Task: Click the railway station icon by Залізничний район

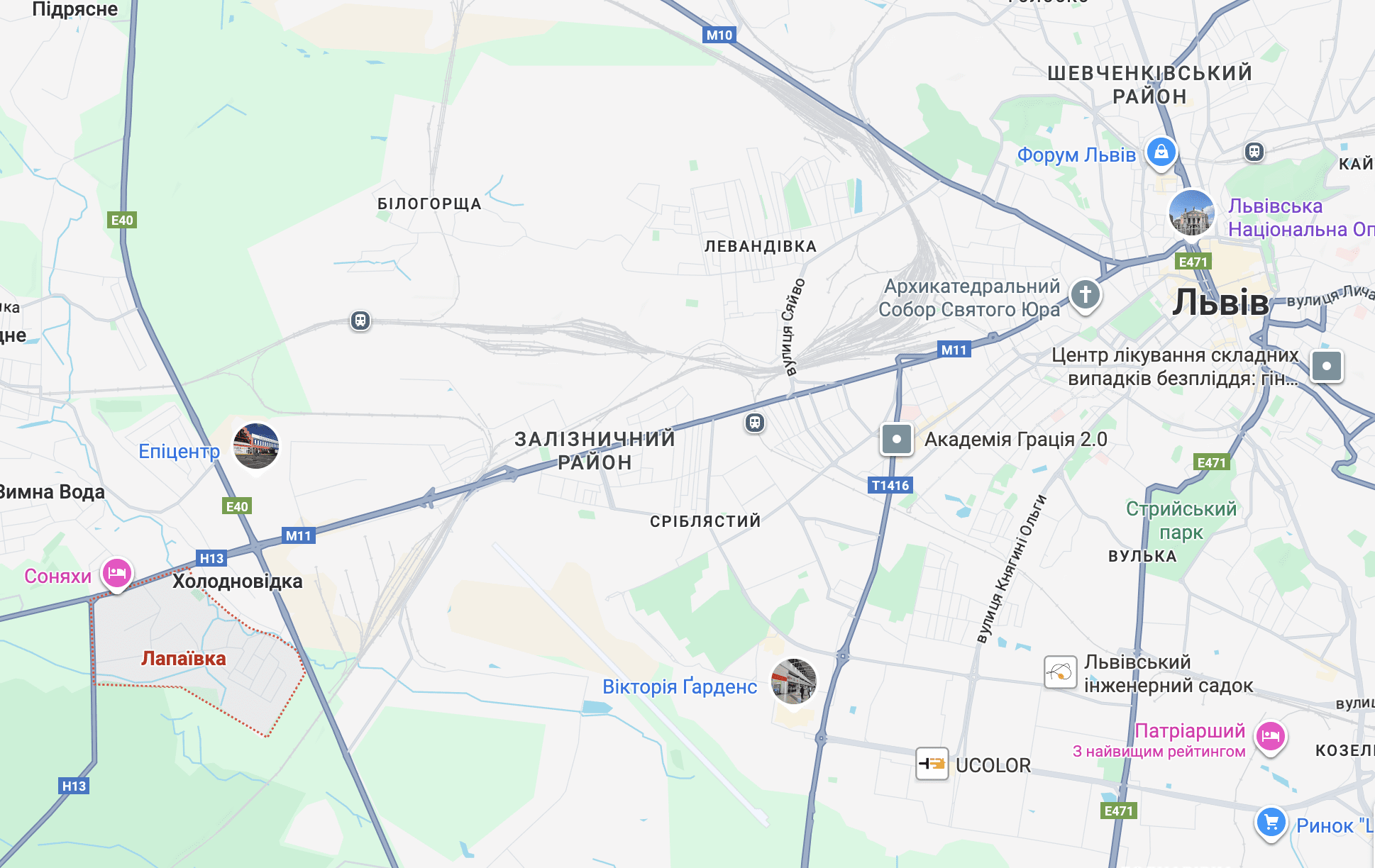Action: [x=755, y=423]
